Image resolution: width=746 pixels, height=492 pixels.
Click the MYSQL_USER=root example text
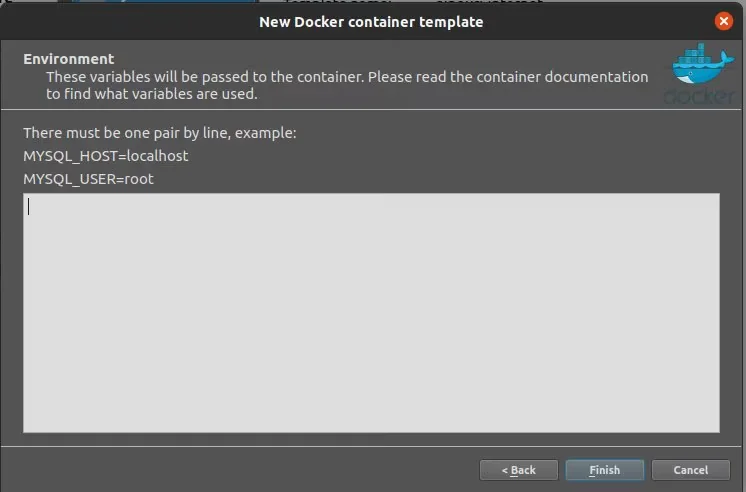(88, 179)
